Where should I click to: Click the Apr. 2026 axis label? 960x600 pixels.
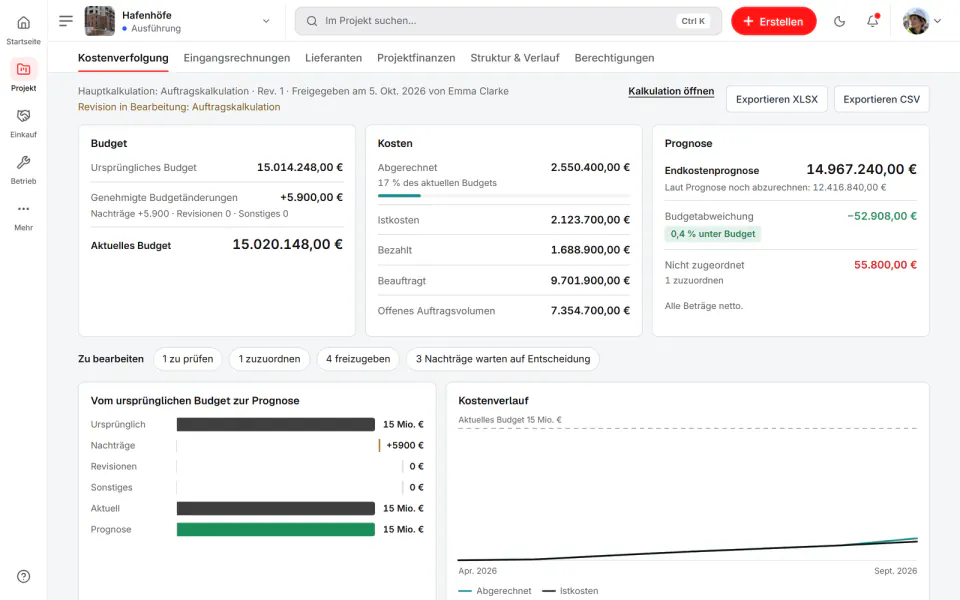tap(478, 571)
